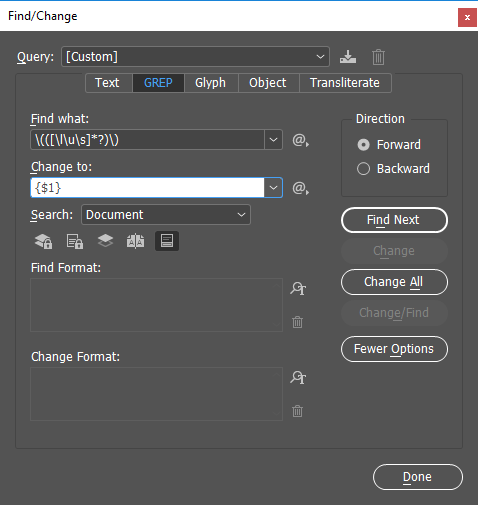The image size is (478, 505).
Task: Toggle Include Locked Layers icon
Action: coord(43,241)
